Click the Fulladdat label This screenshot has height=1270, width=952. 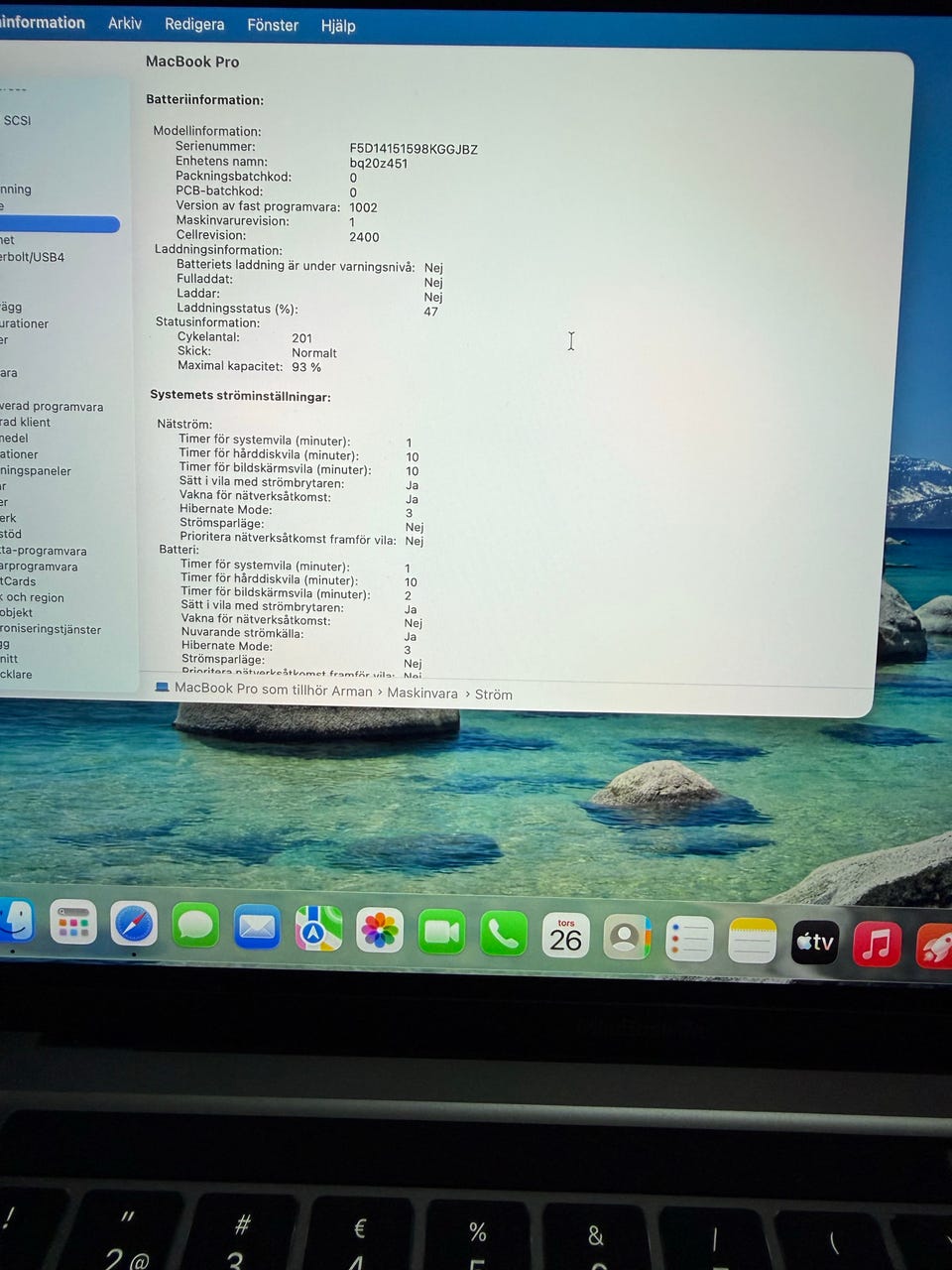pos(204,279)
